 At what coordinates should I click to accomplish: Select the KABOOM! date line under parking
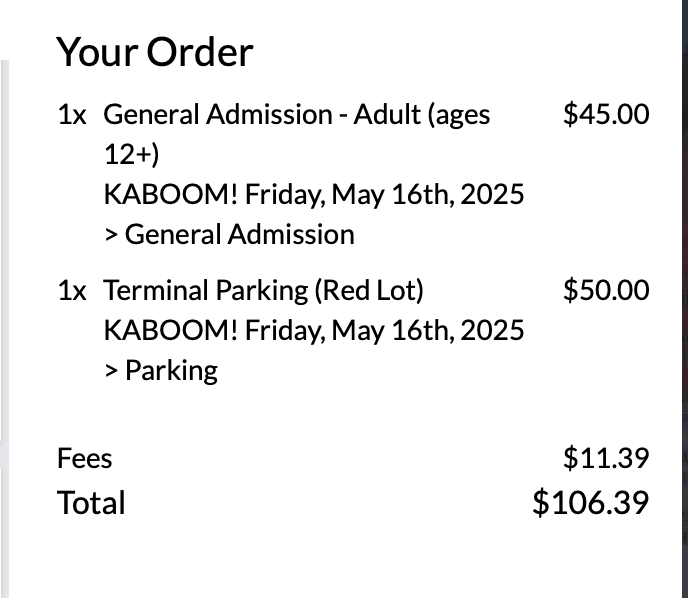coord(313,330)
